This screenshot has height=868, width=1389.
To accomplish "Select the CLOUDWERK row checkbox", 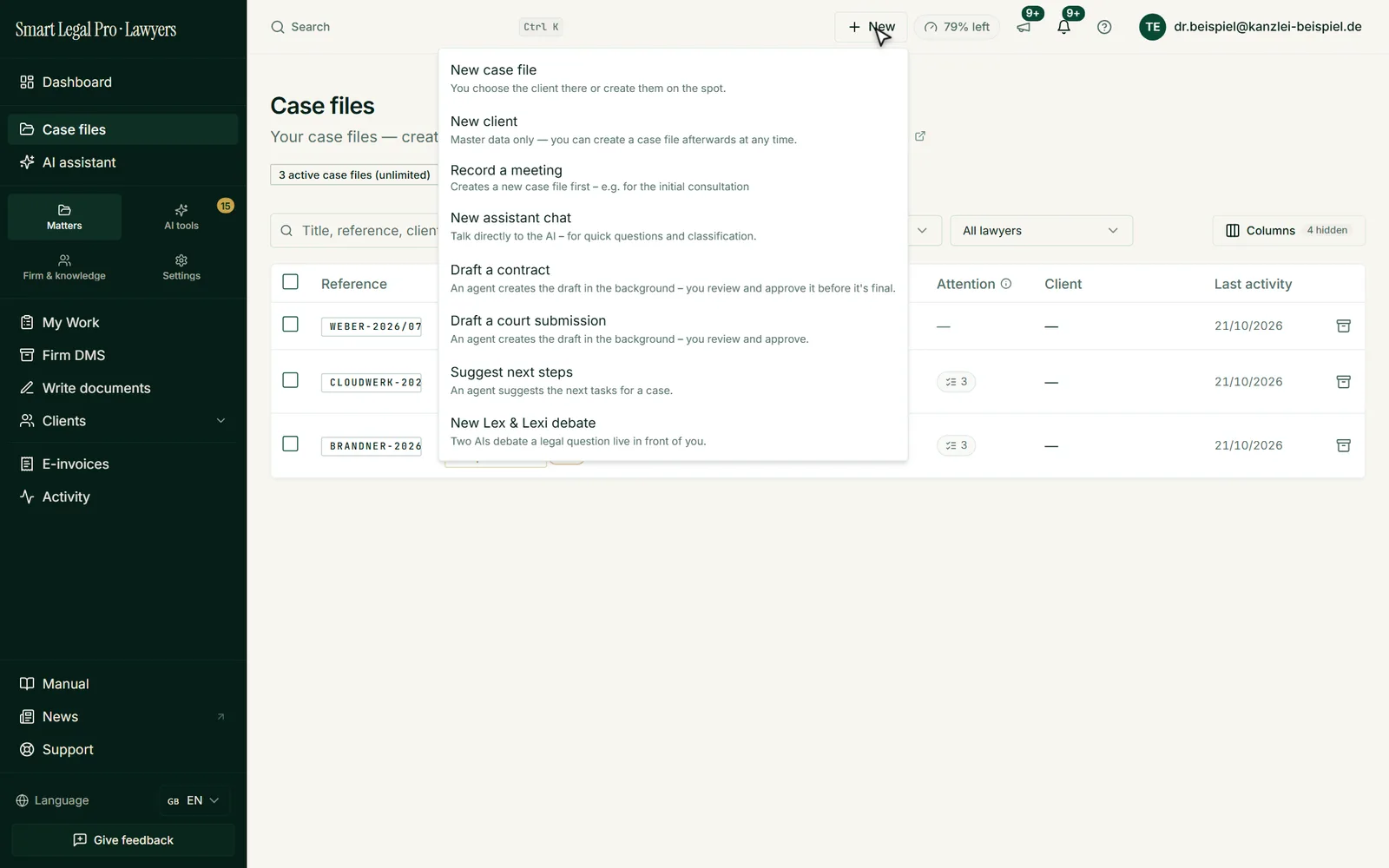I will click(290, 380).
